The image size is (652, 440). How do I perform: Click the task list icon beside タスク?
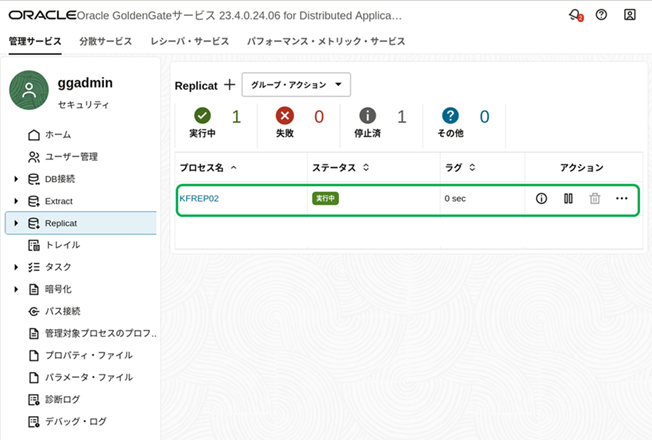point(34,267)
